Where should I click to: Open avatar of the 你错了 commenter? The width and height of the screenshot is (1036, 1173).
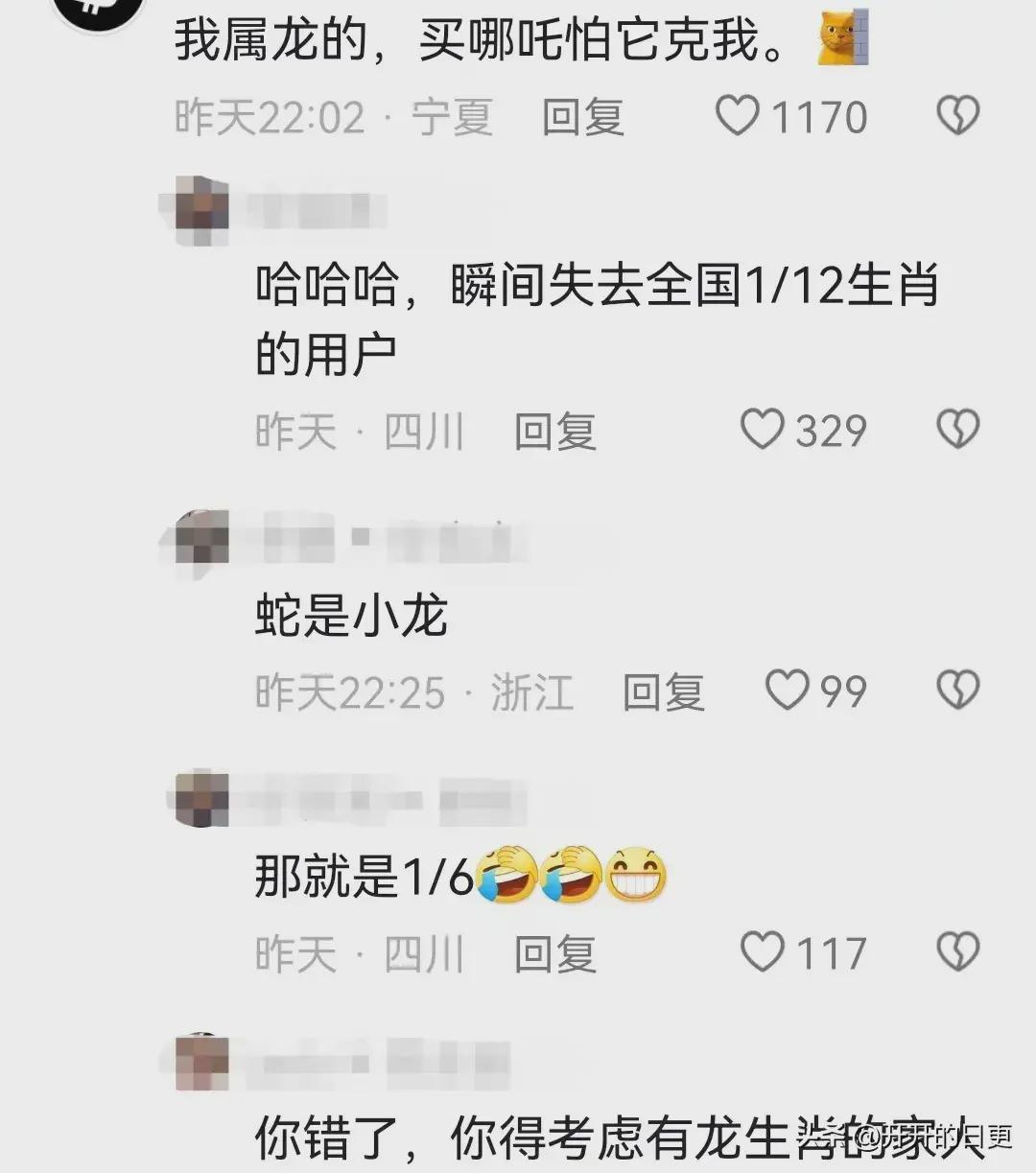point(200,1063)
